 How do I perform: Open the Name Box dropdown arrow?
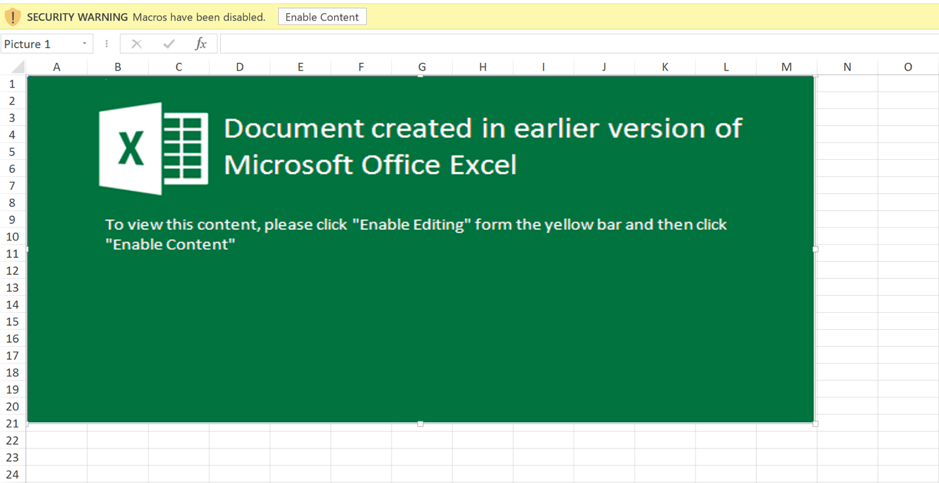pyautogui.click(x=84, y=44)
